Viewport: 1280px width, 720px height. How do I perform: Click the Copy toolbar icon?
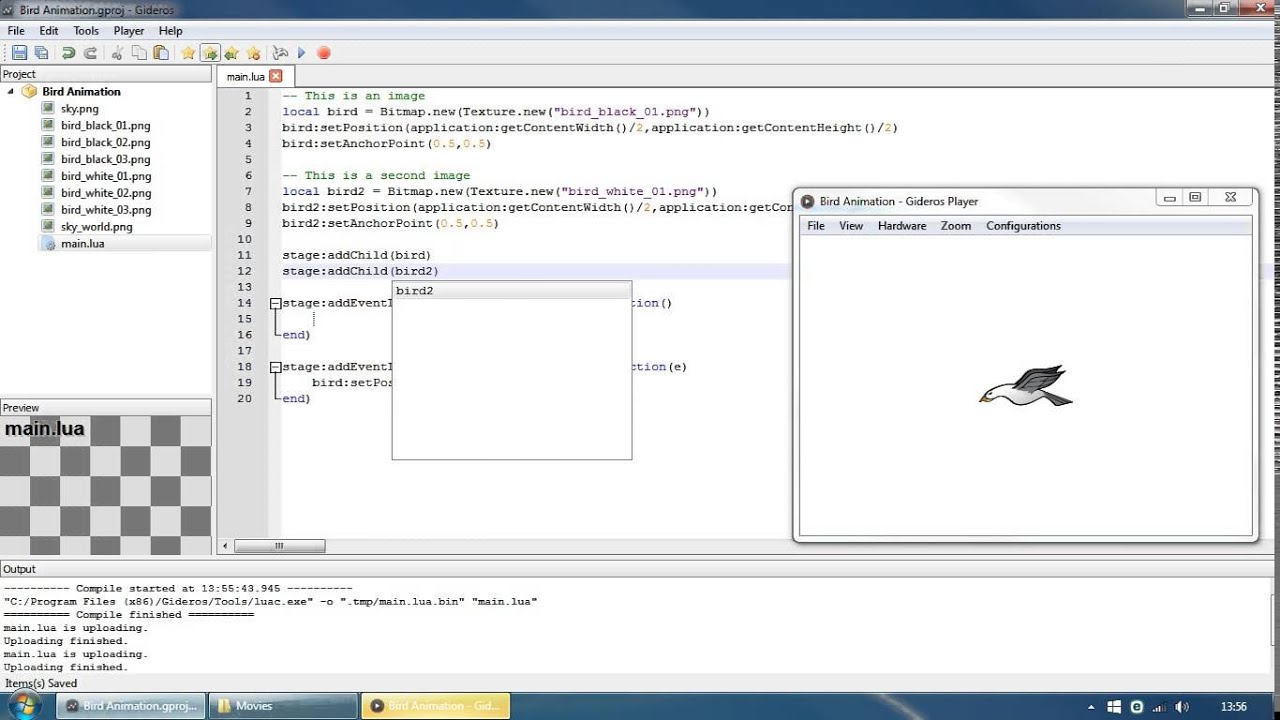[139, 53]
